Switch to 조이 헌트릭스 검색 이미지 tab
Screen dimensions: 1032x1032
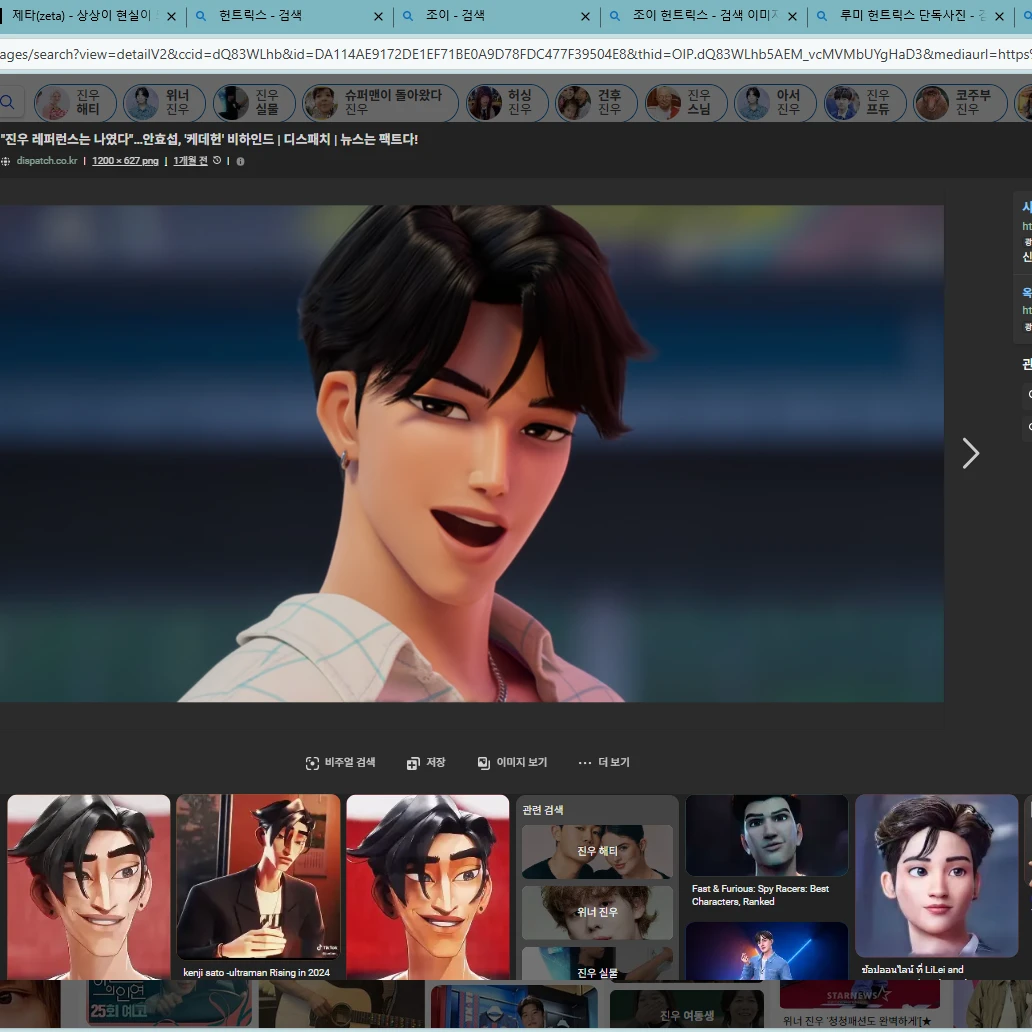coord(704,16)
